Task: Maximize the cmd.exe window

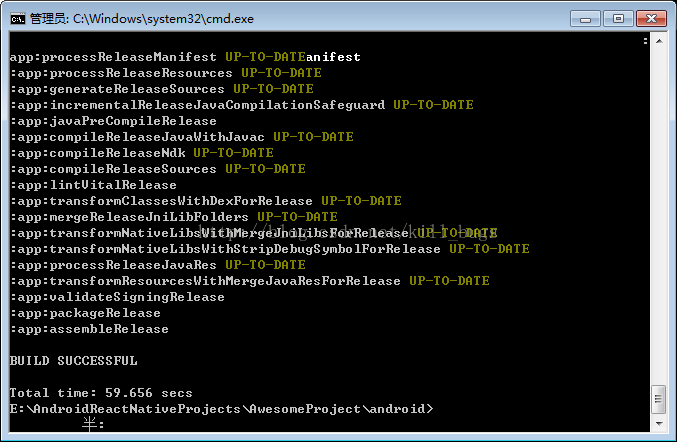Action: [618, 19]
